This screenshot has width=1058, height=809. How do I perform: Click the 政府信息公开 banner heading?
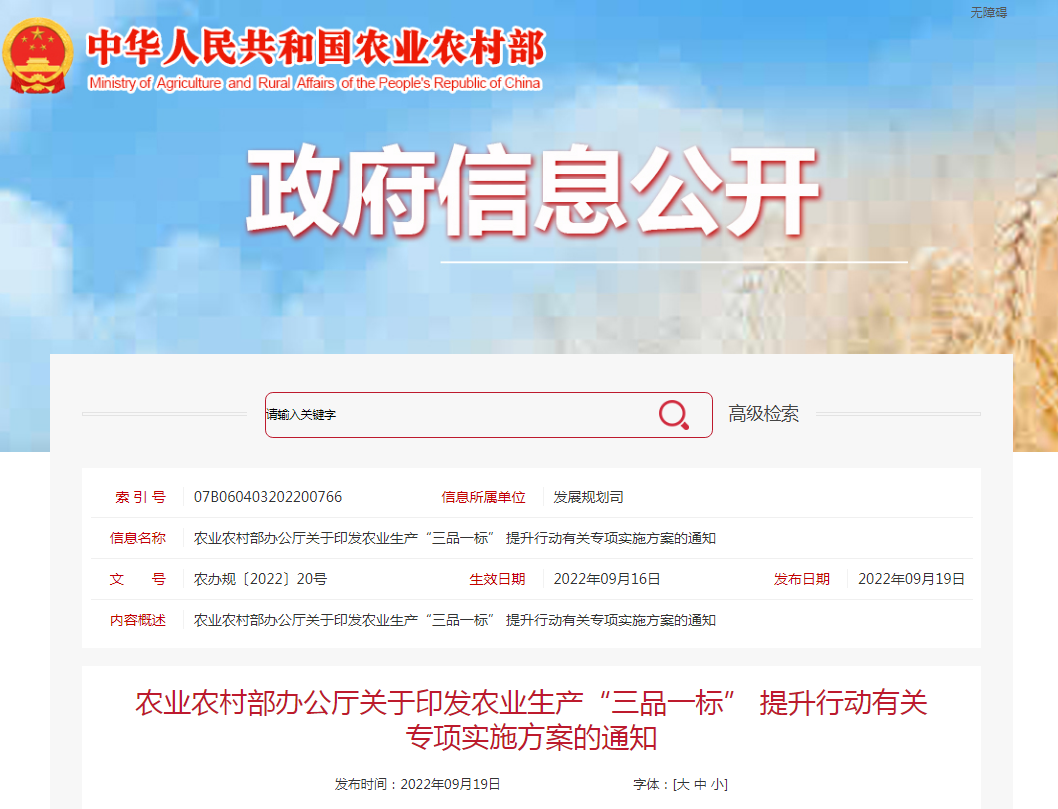coord(533,190)
